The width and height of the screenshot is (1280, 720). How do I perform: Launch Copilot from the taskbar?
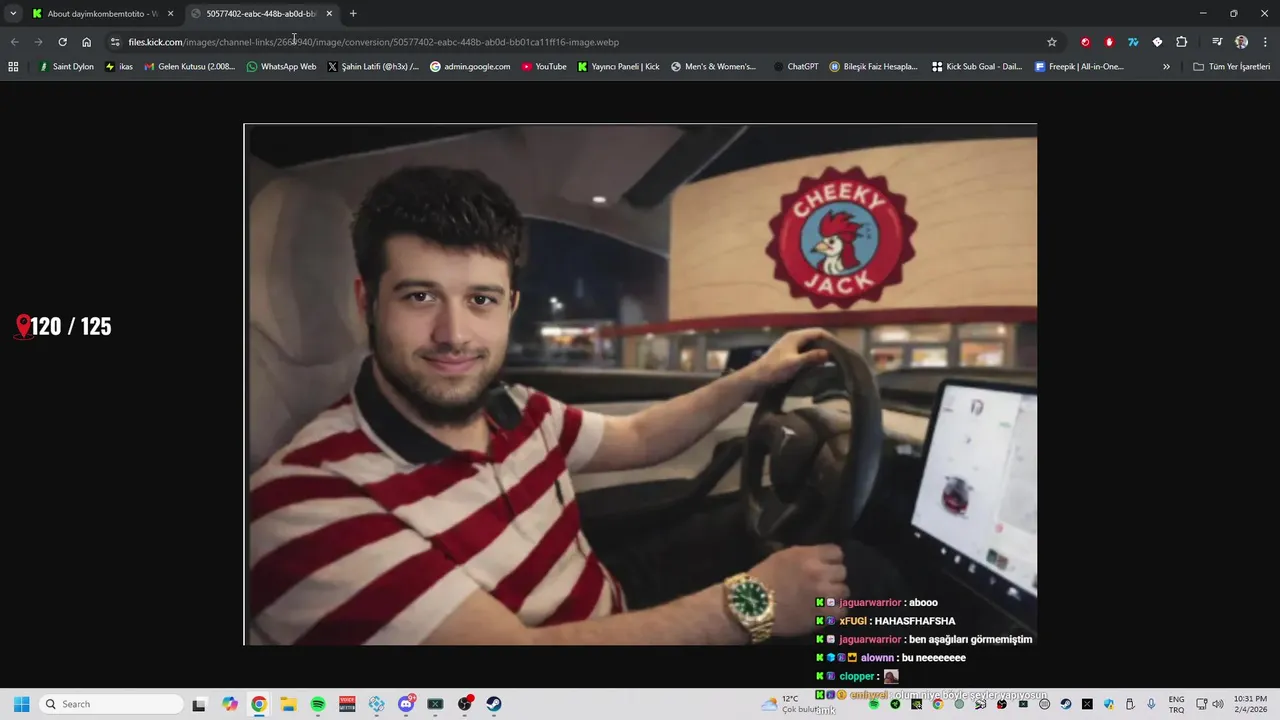pos(230,704)
